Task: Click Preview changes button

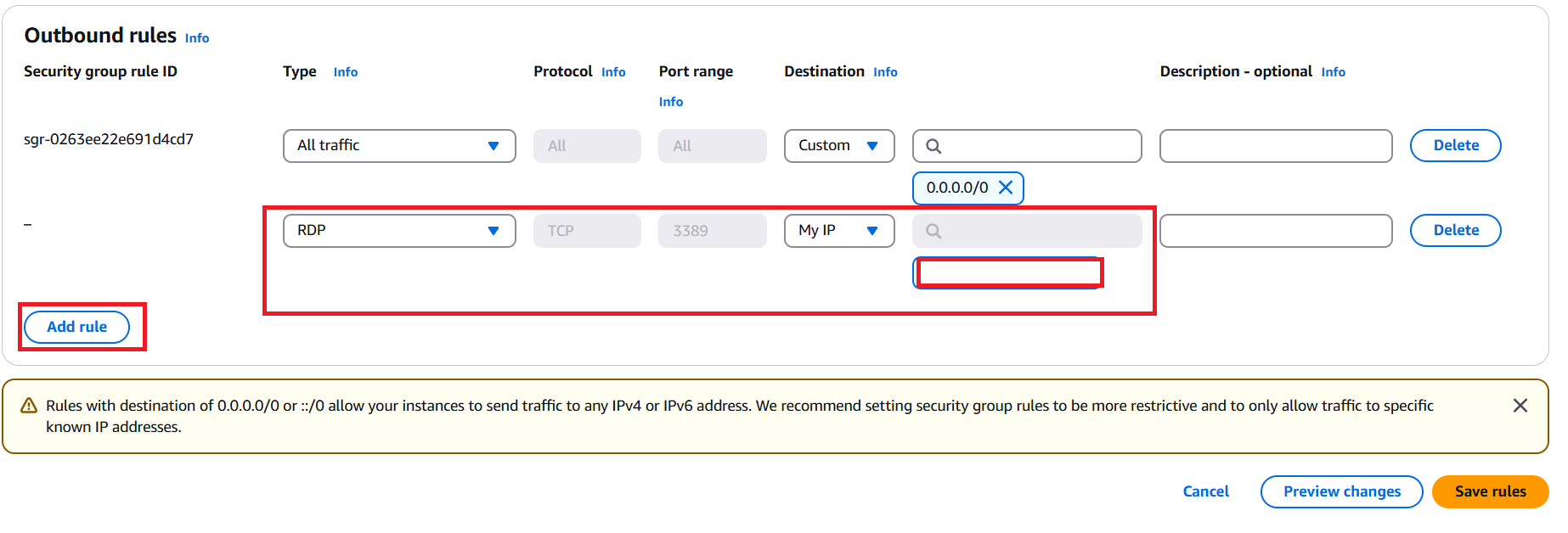Action: point(1341,491)
